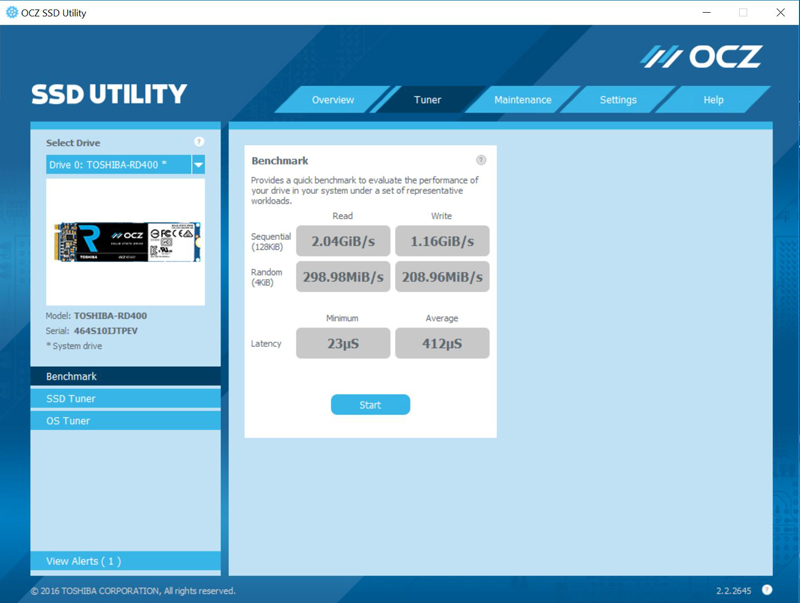
Task: Expand the drive selection dropdown arrow
Action: pos(198,165)
